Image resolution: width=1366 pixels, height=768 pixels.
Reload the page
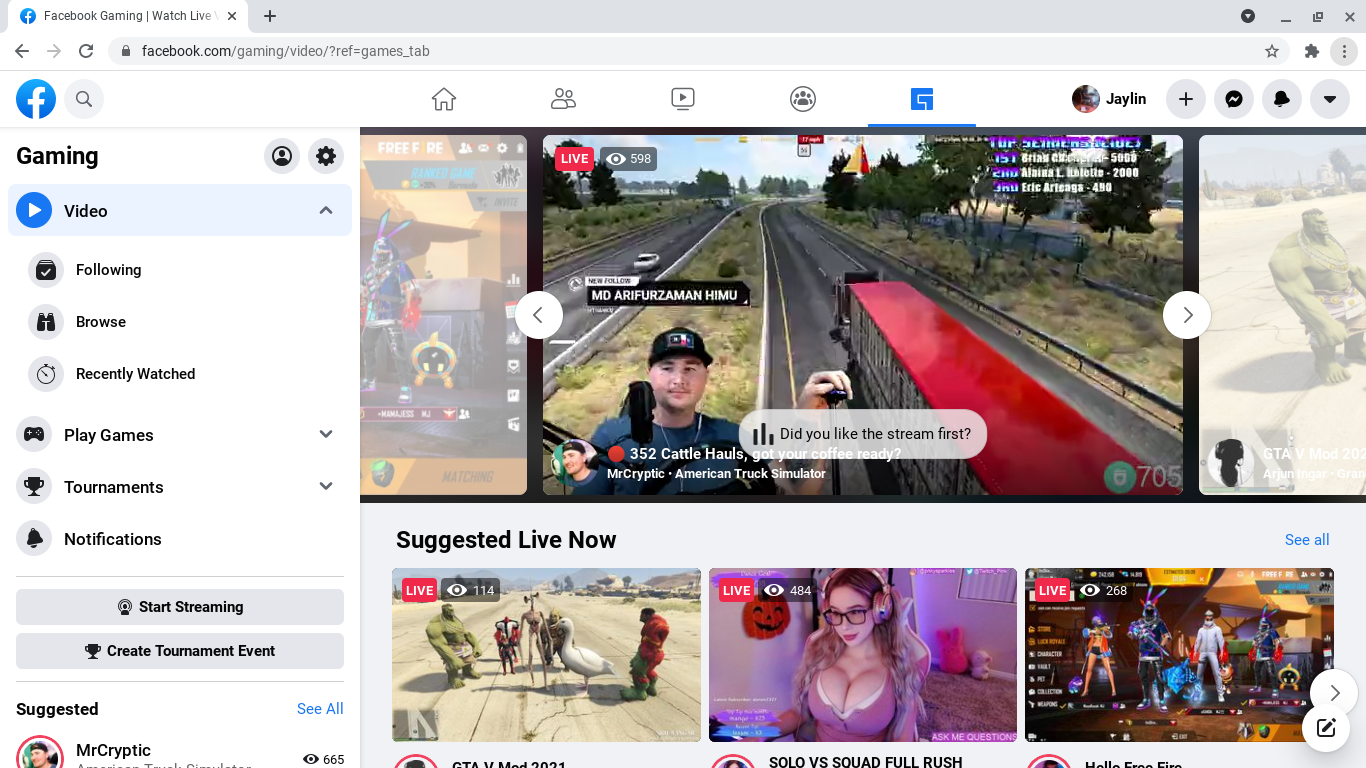[86, 51]
